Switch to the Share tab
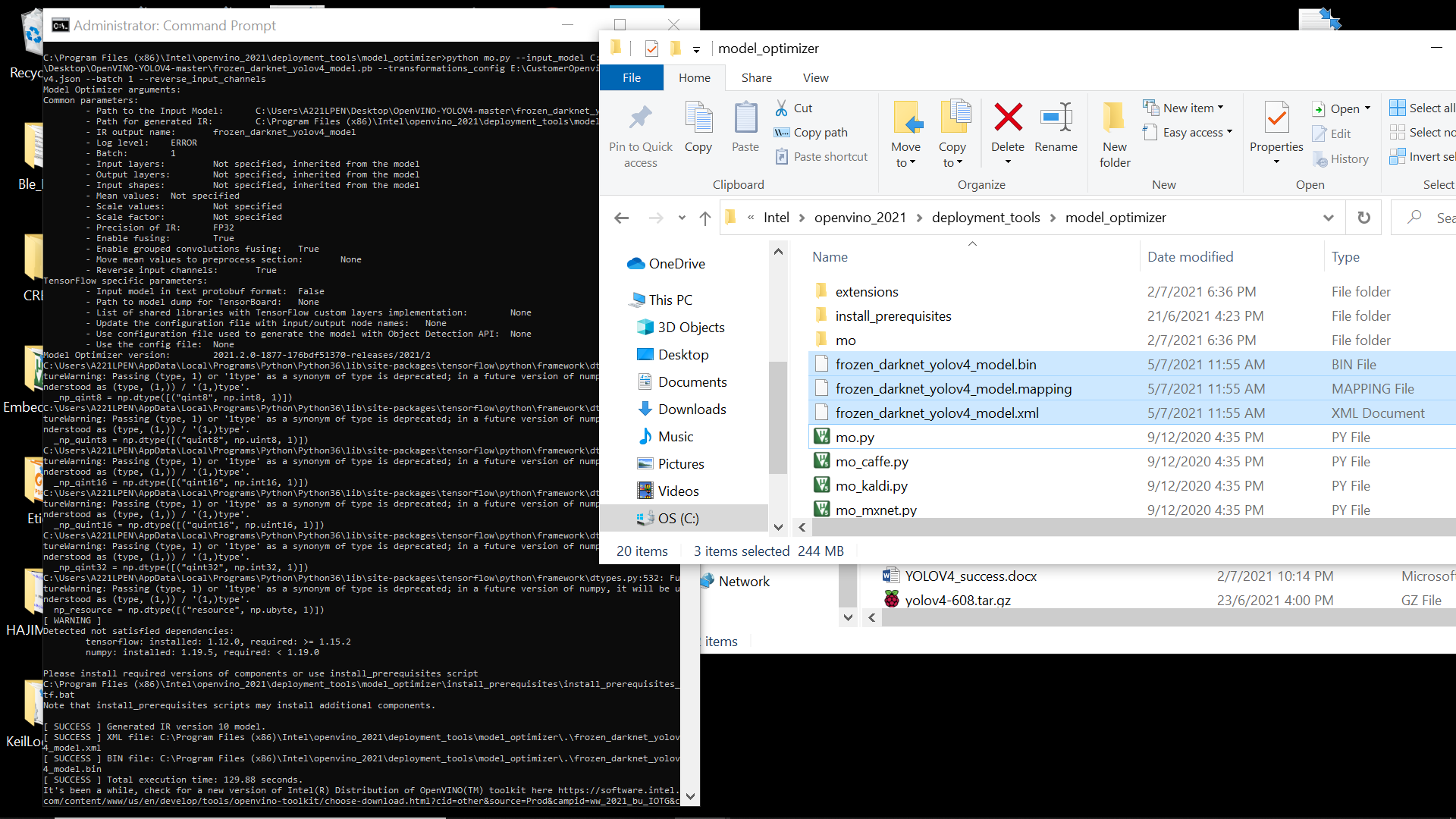This screenshot has width=1456, height=819. tap(756, 77)
